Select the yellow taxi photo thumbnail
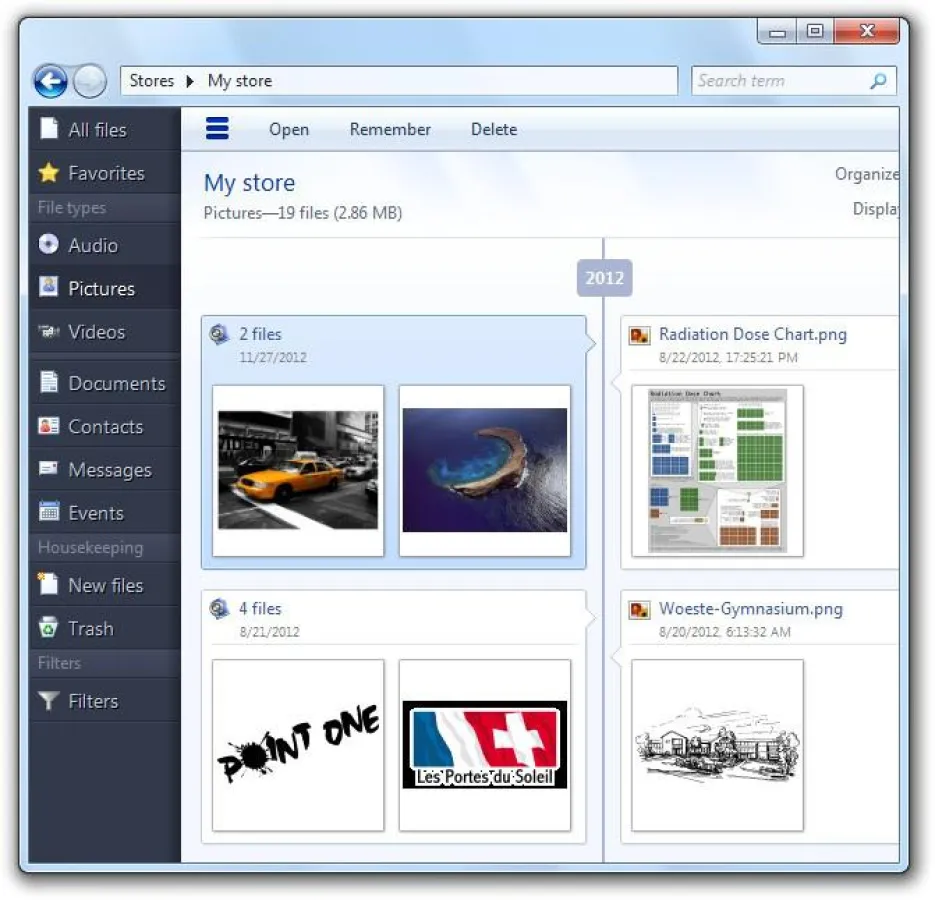The height and width of the screenshot is (900, 935). [298, 470]
